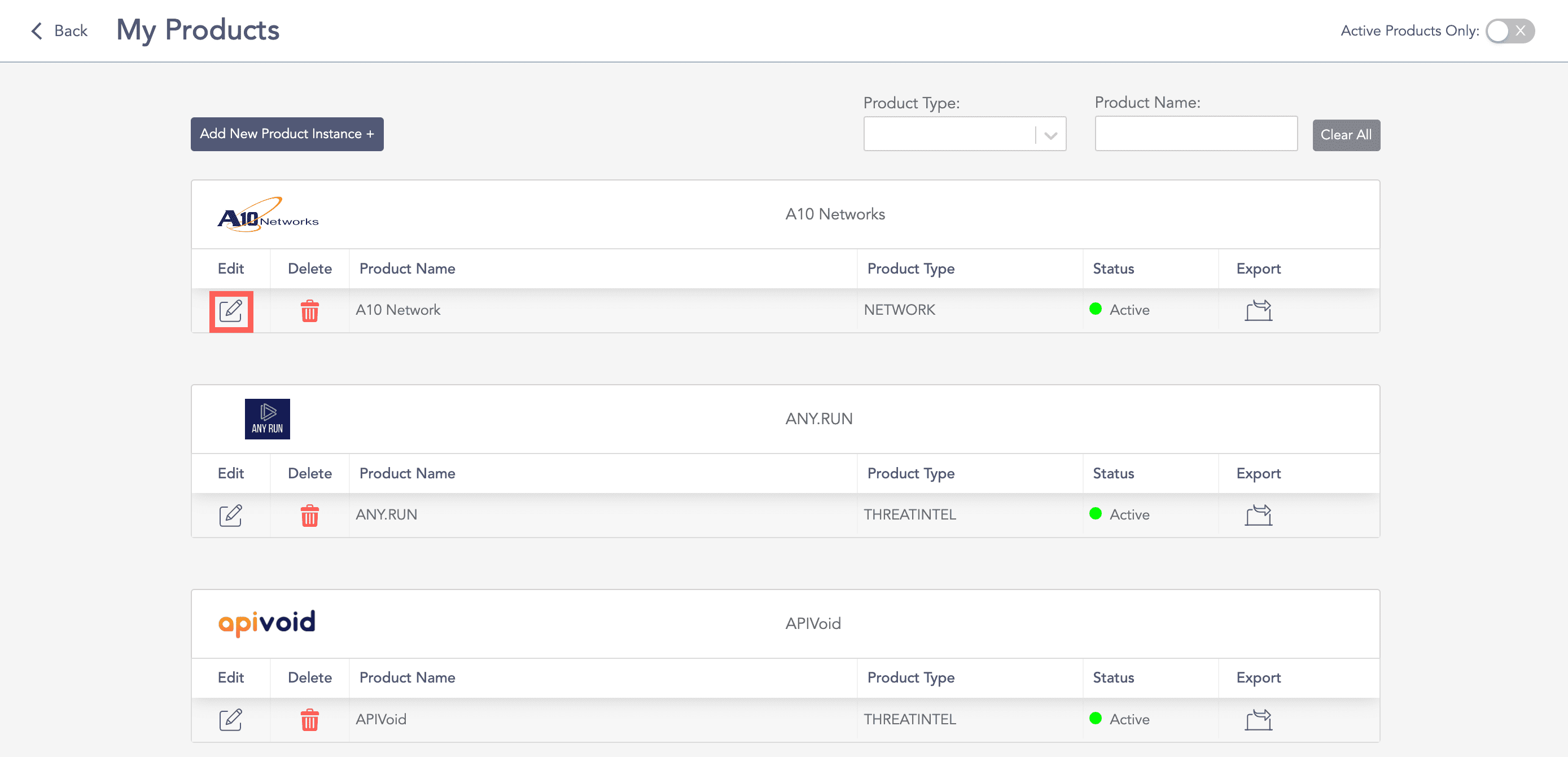Select the My Products page title
1568x757 pixels.
(x=197, y=30)
